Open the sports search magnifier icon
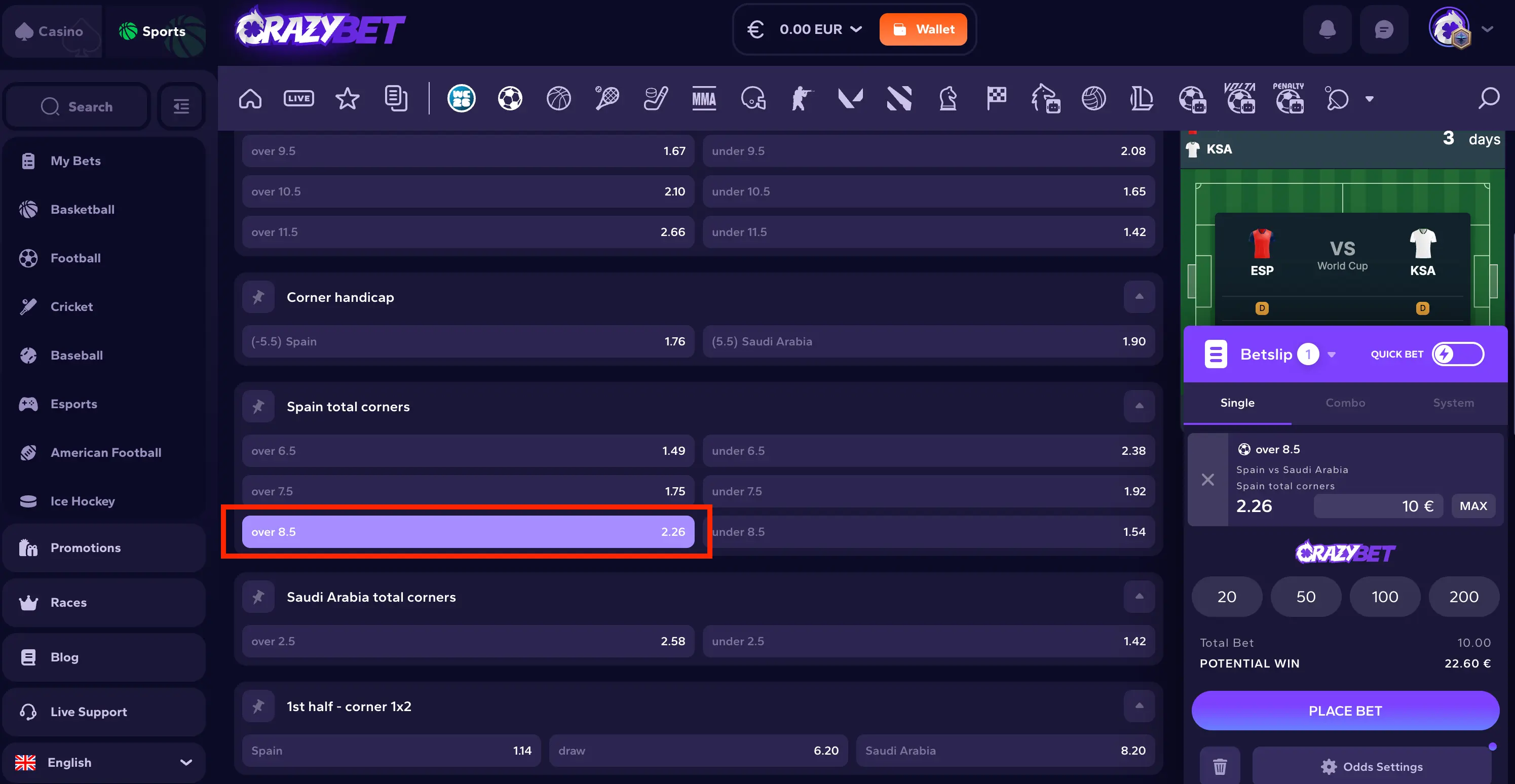 point(1489,98)
